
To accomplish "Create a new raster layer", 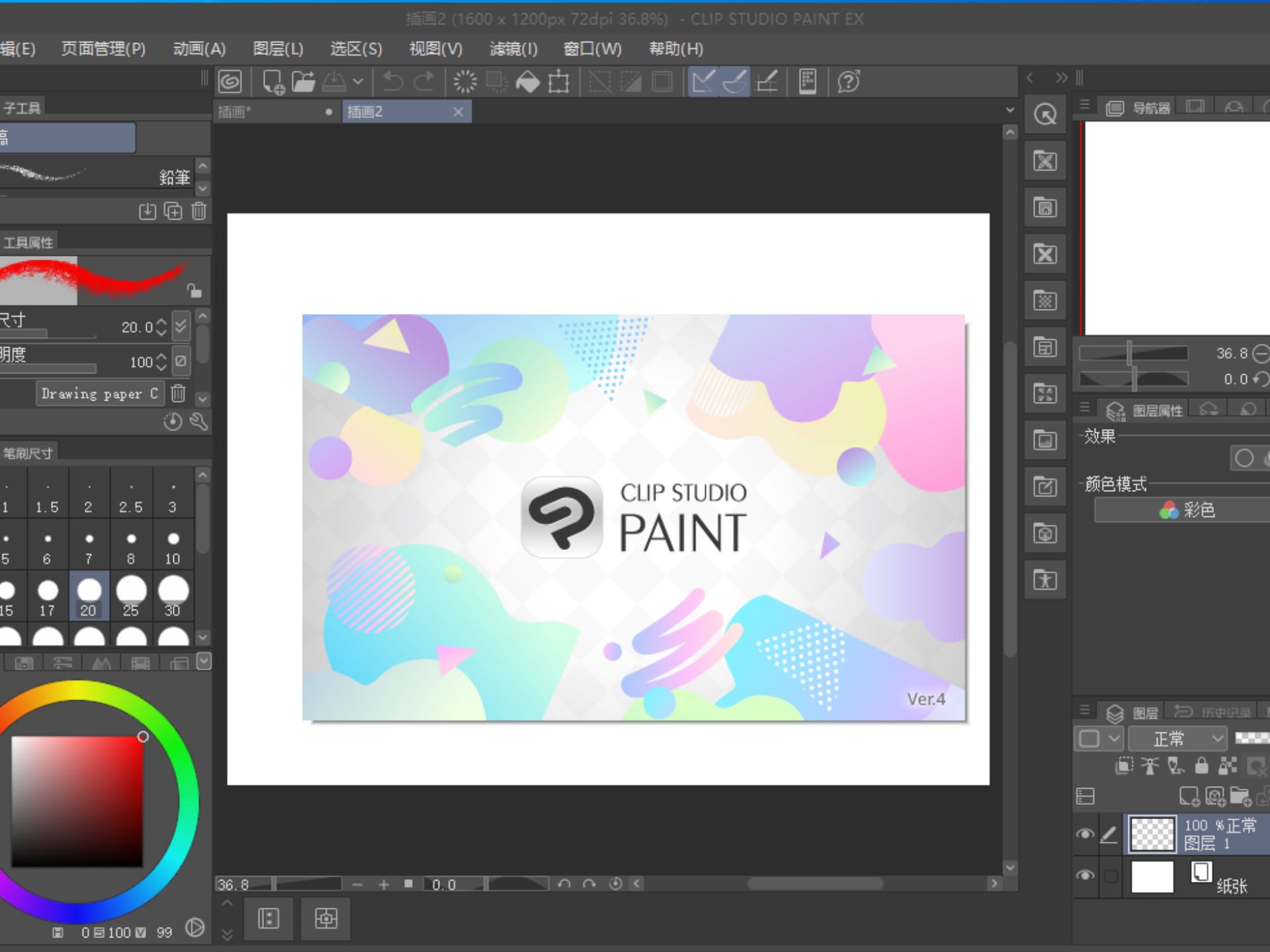I will 1189,796.
